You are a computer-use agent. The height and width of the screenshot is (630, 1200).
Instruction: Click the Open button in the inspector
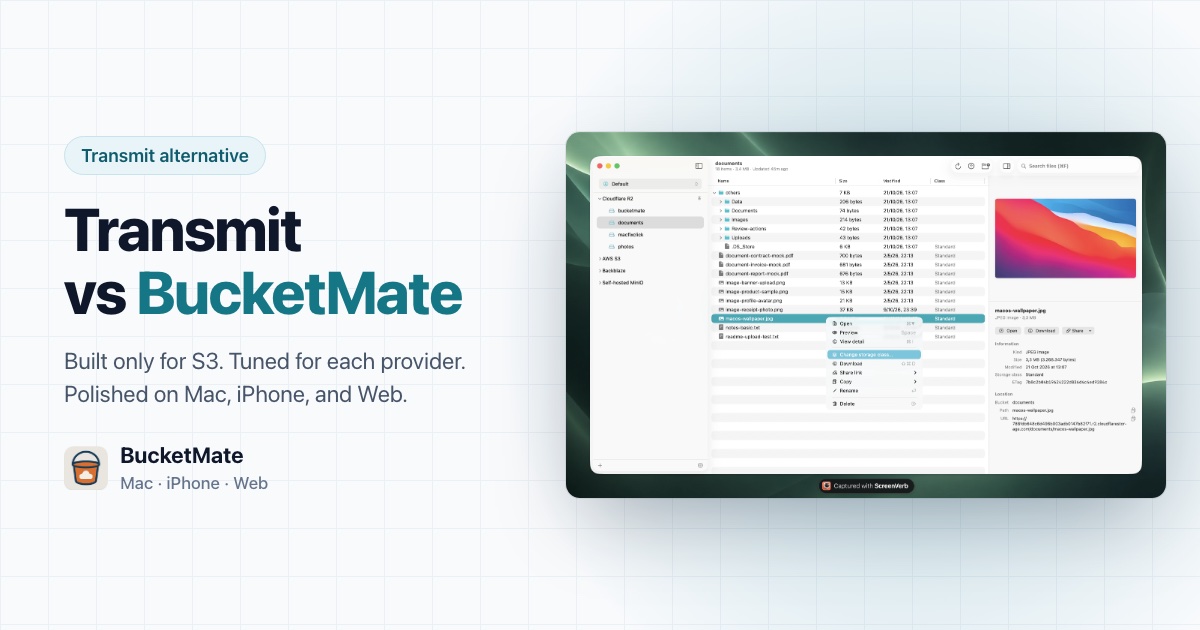(1008, 330)
